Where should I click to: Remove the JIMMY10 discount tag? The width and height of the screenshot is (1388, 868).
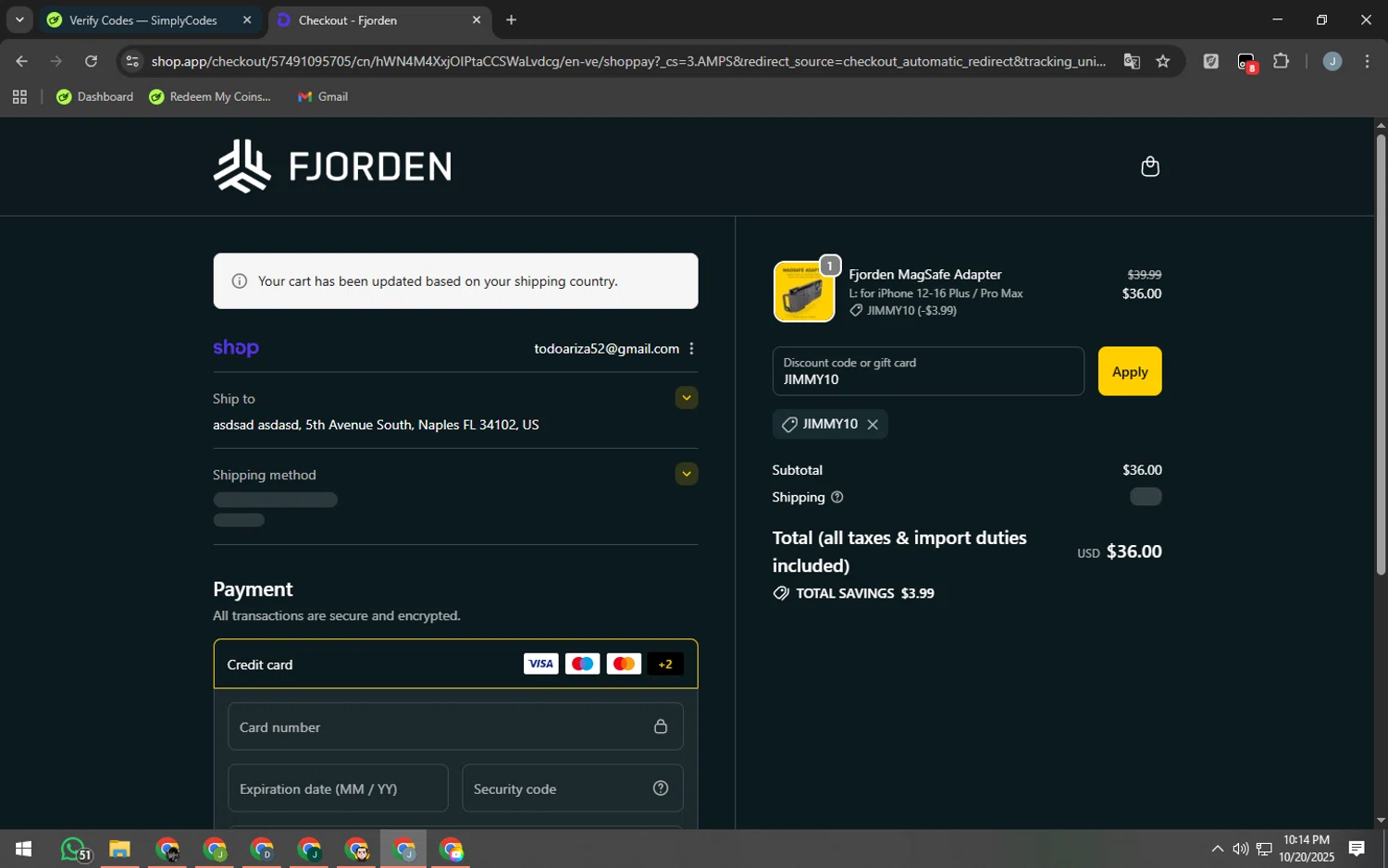873,425
